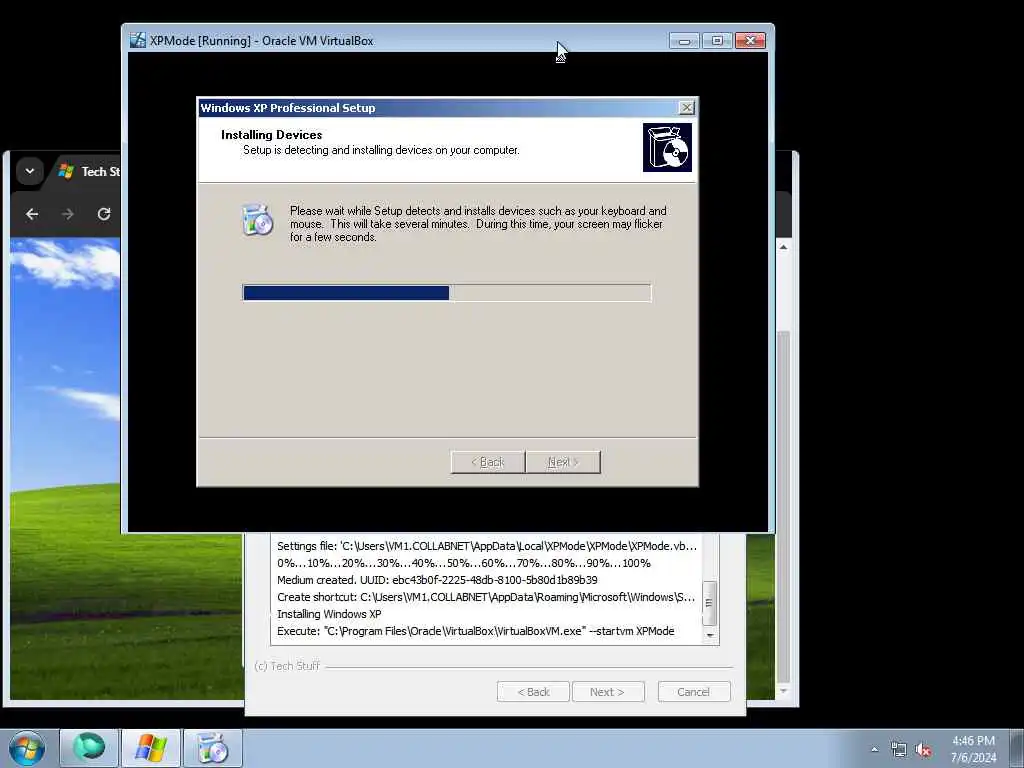Image resolution: width=1024 pixels, height=768 pixels.
Task: Click the browser vertical scrollbar thumb
Action: tap(784, 506)
